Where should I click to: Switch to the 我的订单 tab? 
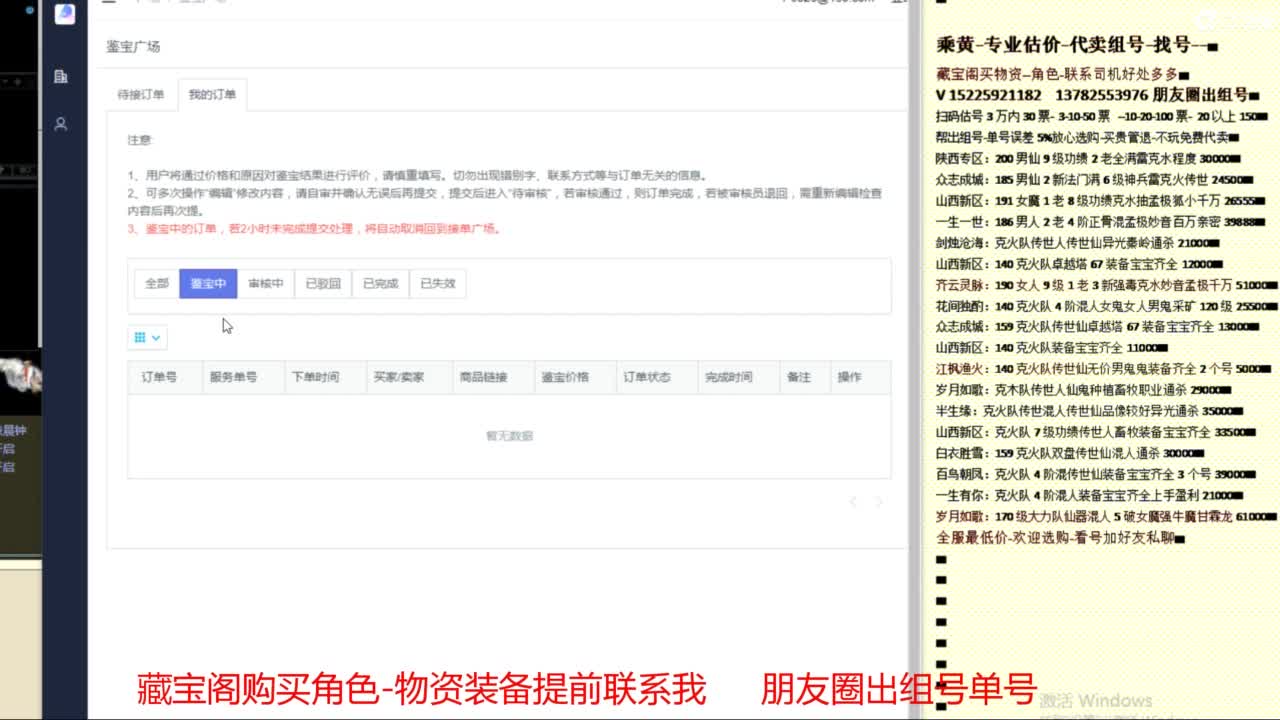tap(212, 95)
